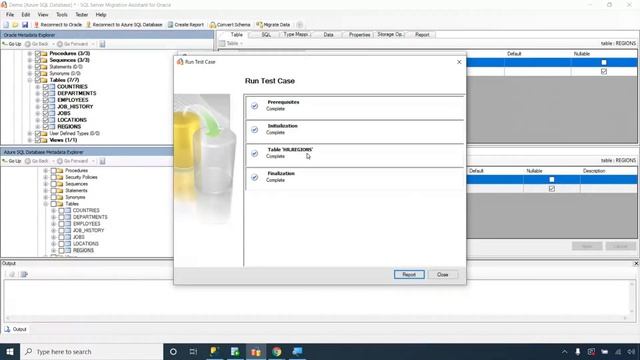Screen dimensions: 640x360
Task: Click the Output horizontal scrollbar
Action: (317, 318)
